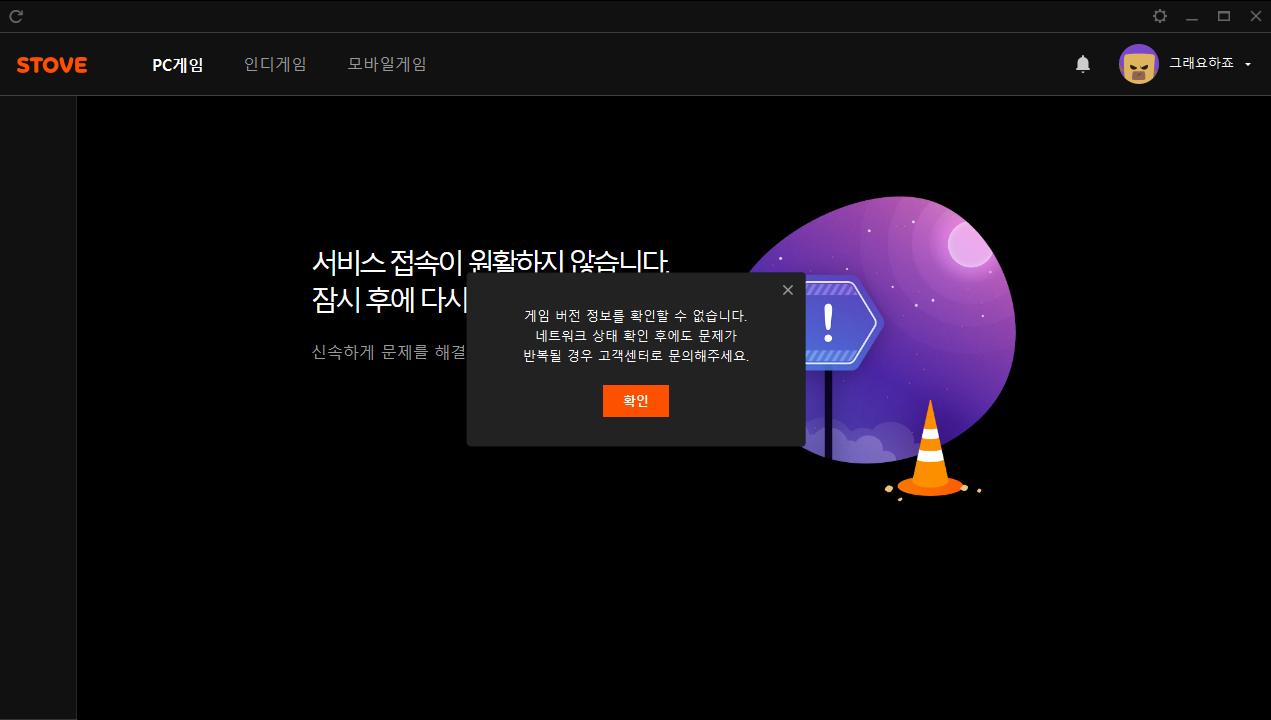
Task: Click the STOVE logo
Action: tap(52, 65)
